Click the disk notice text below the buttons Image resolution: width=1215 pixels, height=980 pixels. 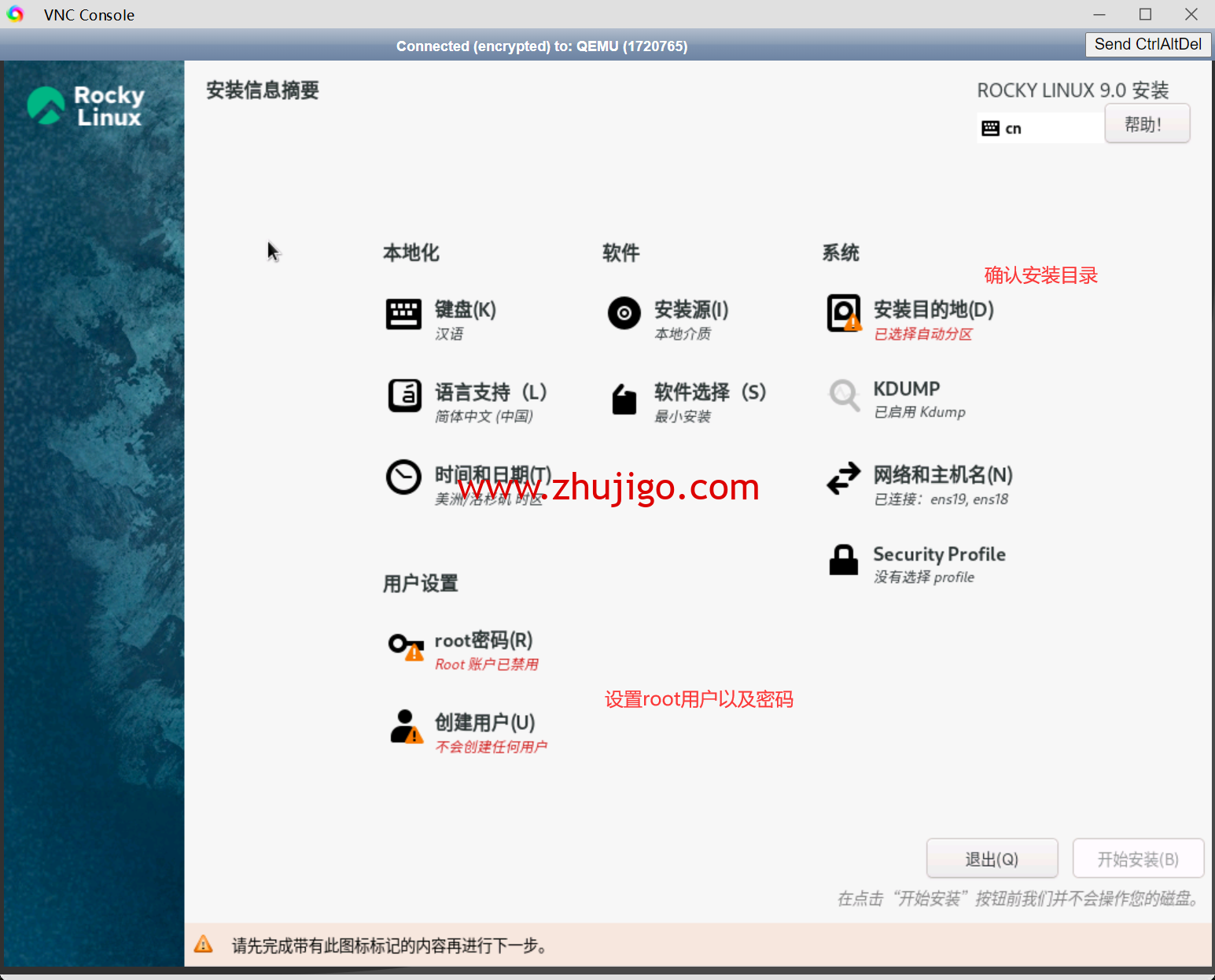(1020, 899)
